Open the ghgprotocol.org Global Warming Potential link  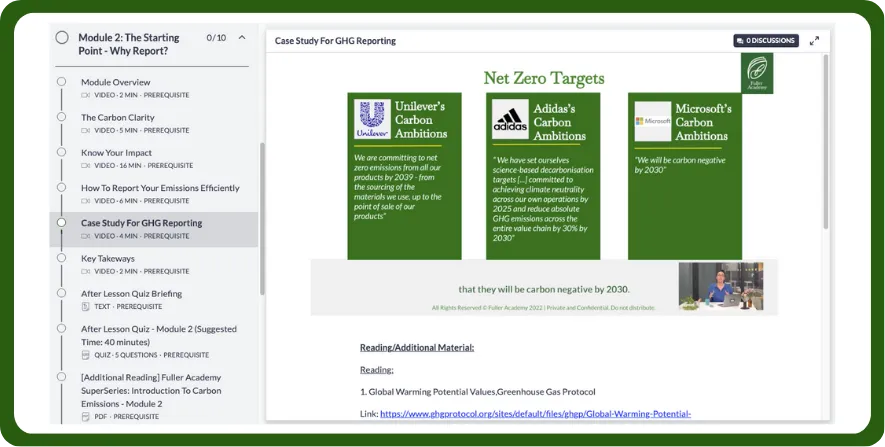tap(536, 414)
